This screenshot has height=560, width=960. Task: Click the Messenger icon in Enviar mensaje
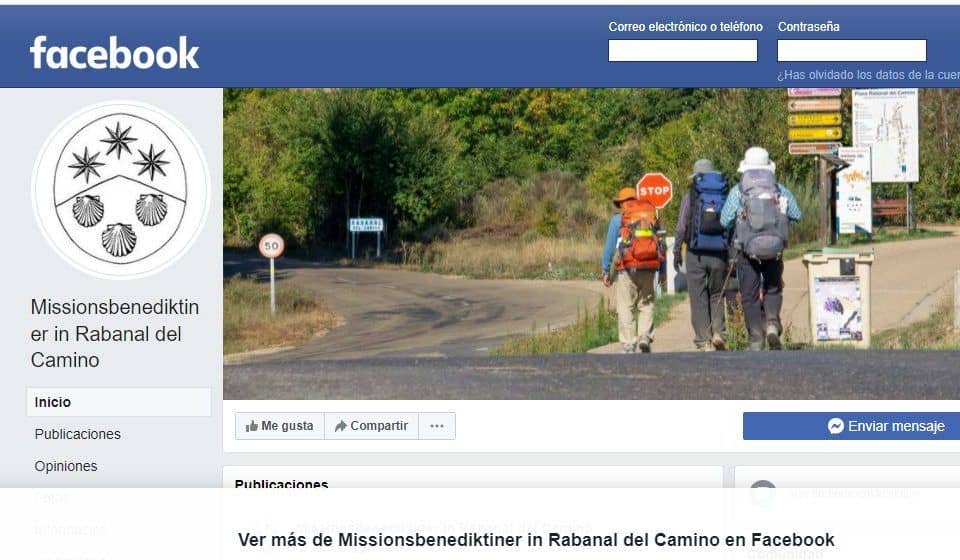click(x=835, y=426)
